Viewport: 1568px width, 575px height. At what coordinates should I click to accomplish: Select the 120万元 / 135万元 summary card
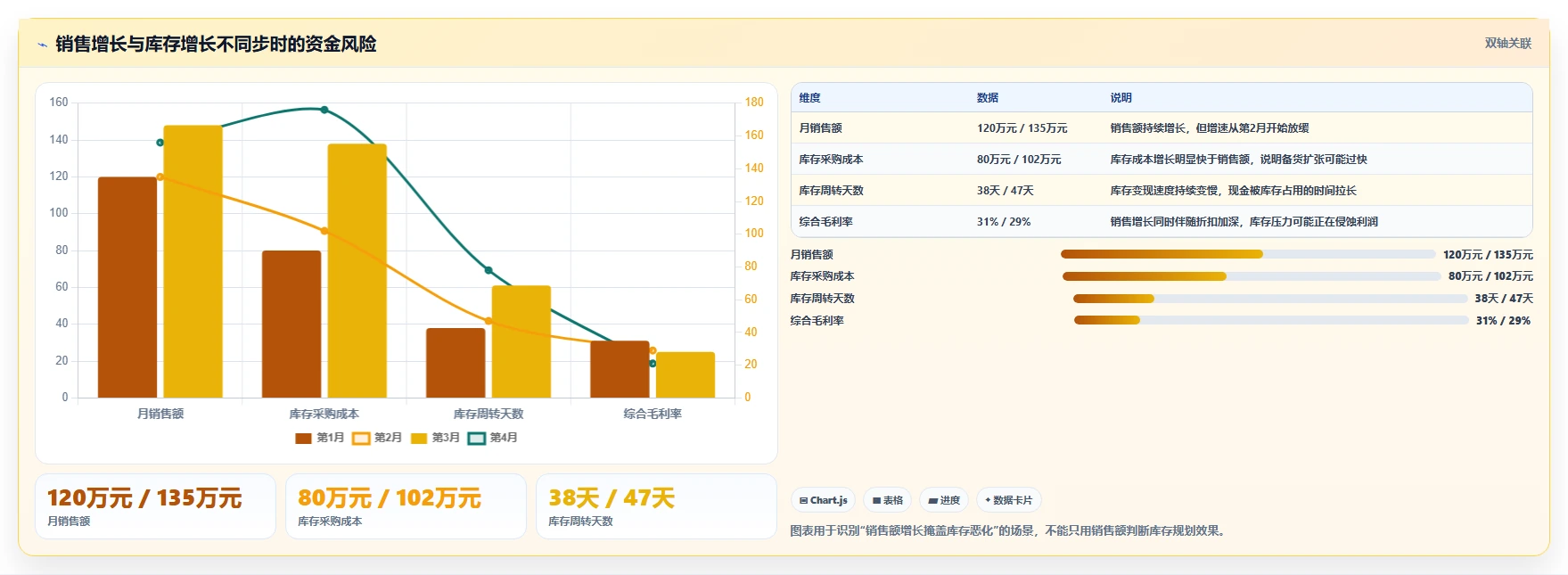tap(155, 506)
